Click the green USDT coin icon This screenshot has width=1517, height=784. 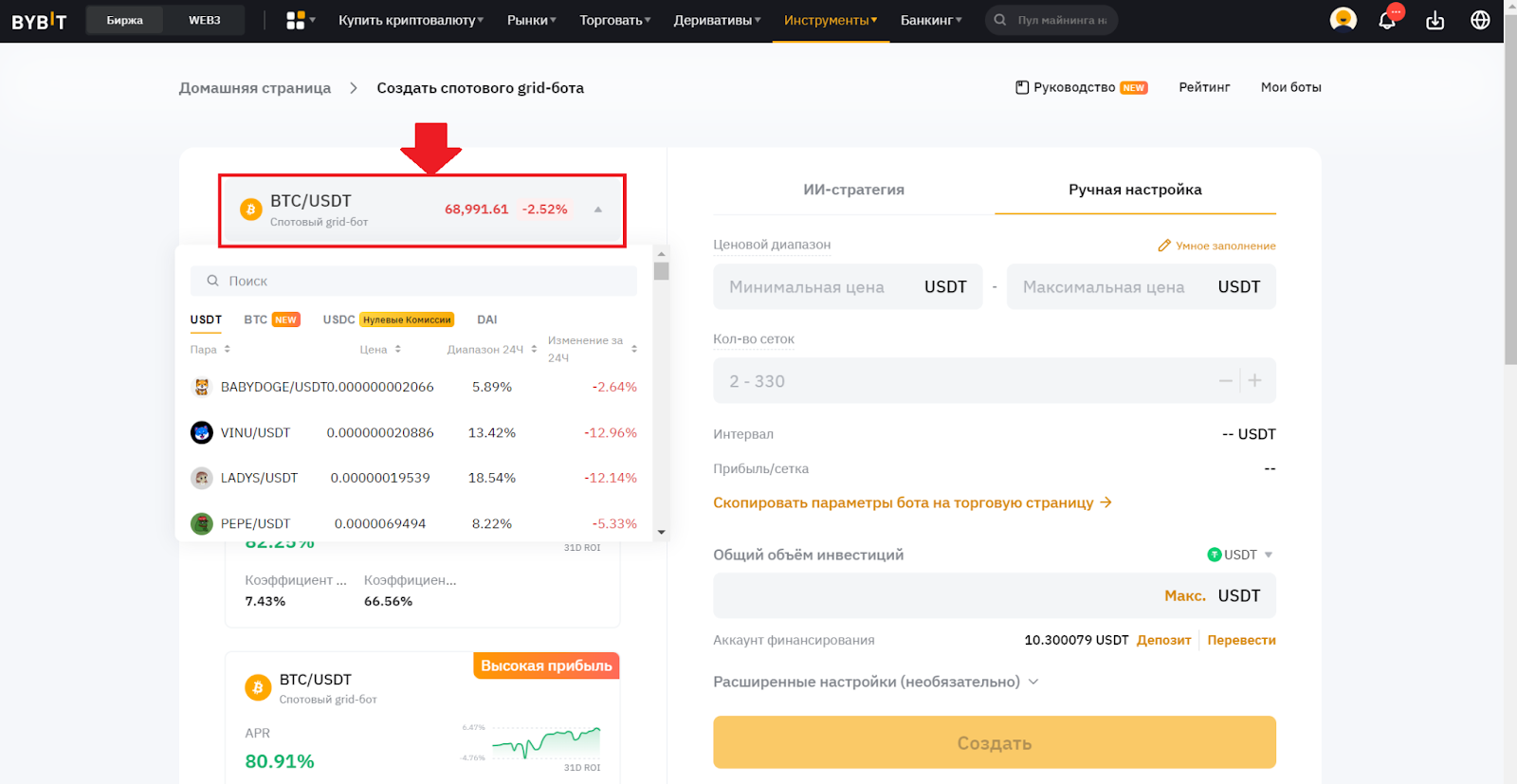pyautogui.click(x=1215, y=555)
